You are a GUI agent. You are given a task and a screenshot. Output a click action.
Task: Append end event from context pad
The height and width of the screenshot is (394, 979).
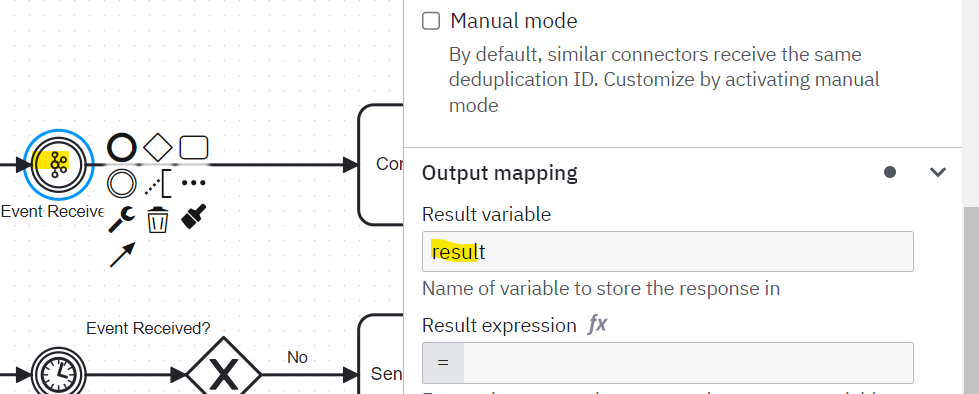(x=121, y=147)
